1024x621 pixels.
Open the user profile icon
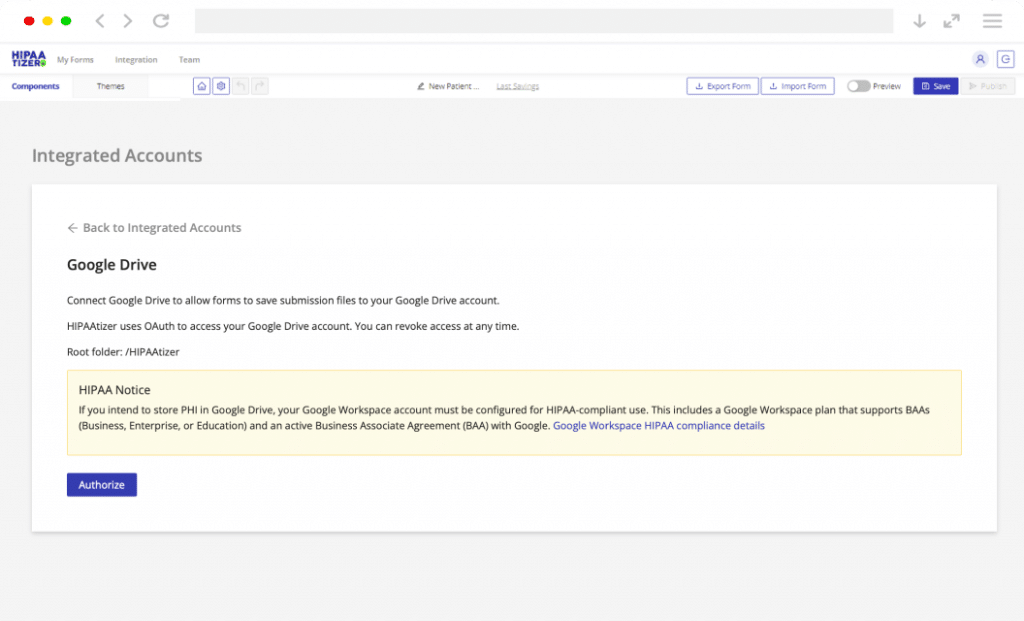coord(980,59)
